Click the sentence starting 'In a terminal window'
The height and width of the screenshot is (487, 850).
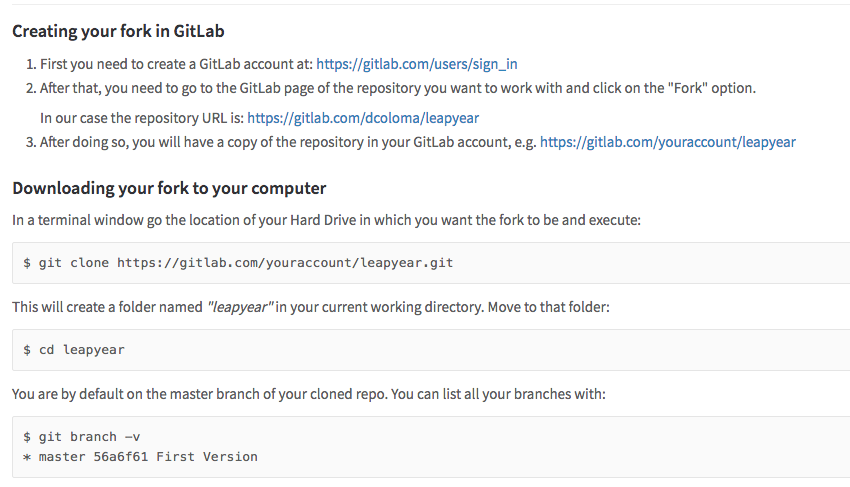pyautogui.click(x=326, y=220)
